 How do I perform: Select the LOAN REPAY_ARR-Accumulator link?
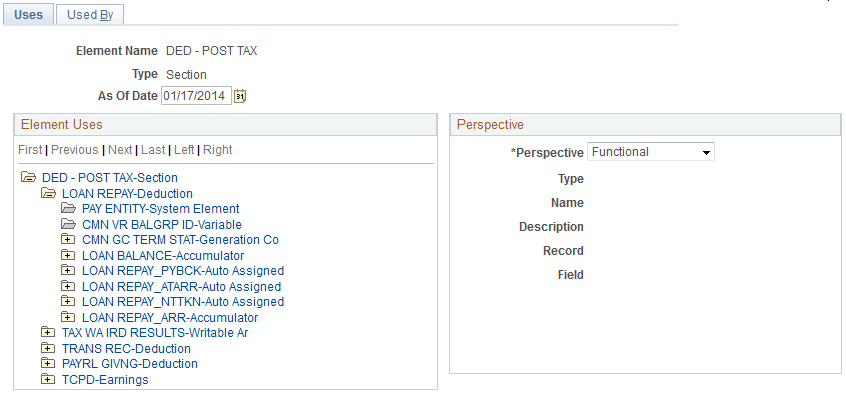pyautogui.click(x=170, y=317)
